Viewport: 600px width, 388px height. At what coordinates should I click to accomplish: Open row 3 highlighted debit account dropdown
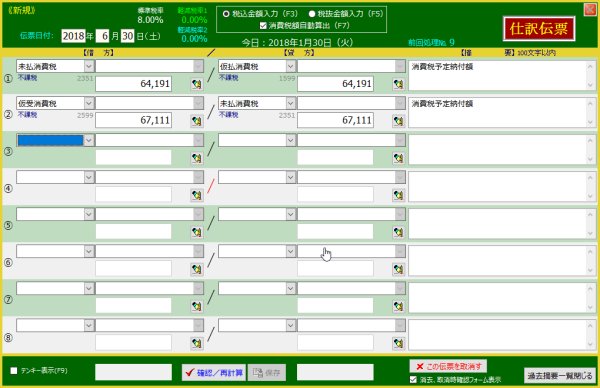(x=89, y=140)
